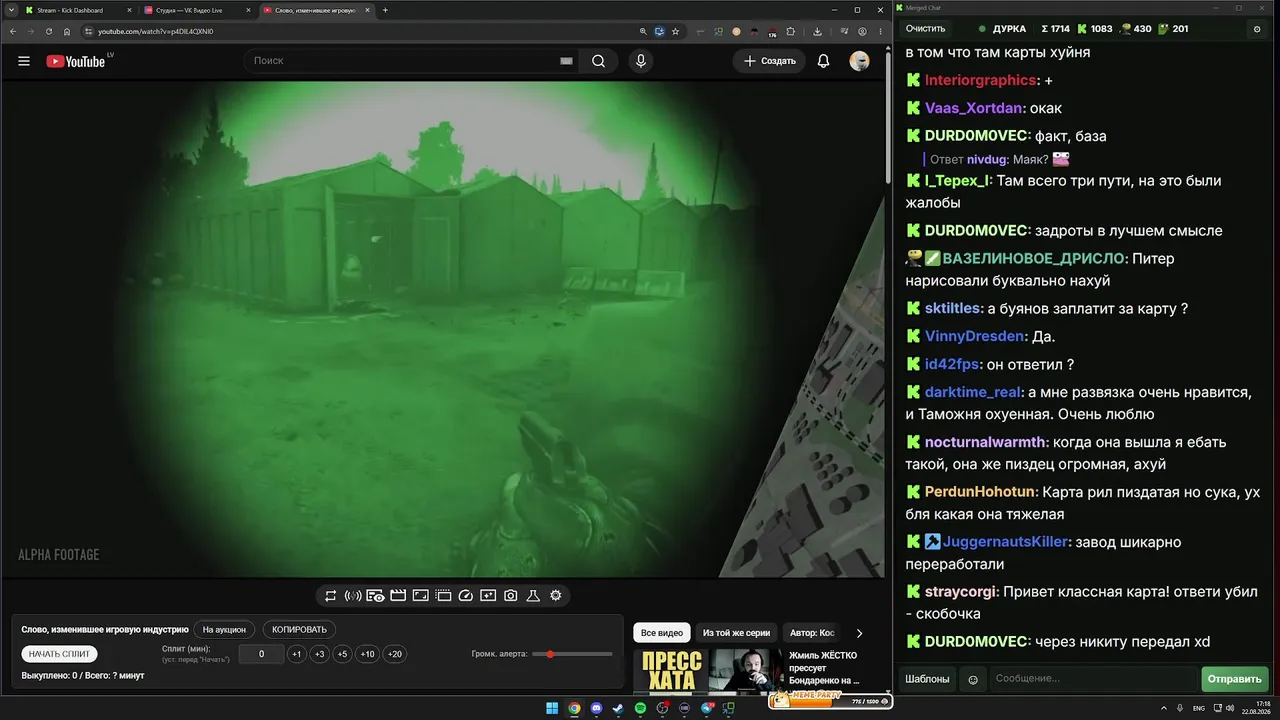
Task: Add +5 minutes to the split
Action: pyautogui.click(x=342, y=654)
